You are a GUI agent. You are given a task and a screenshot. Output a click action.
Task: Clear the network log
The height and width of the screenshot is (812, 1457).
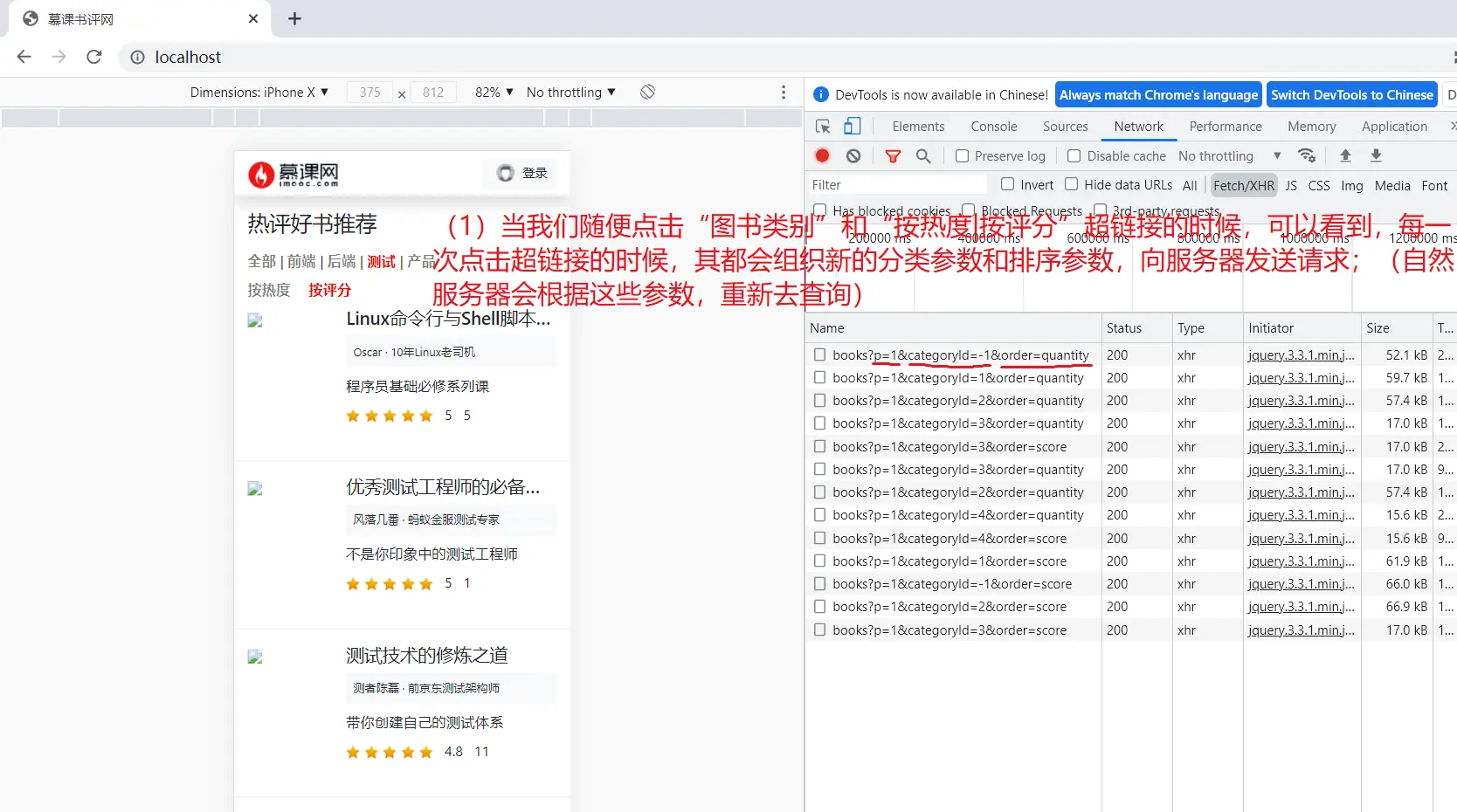[x=853, y=155]
